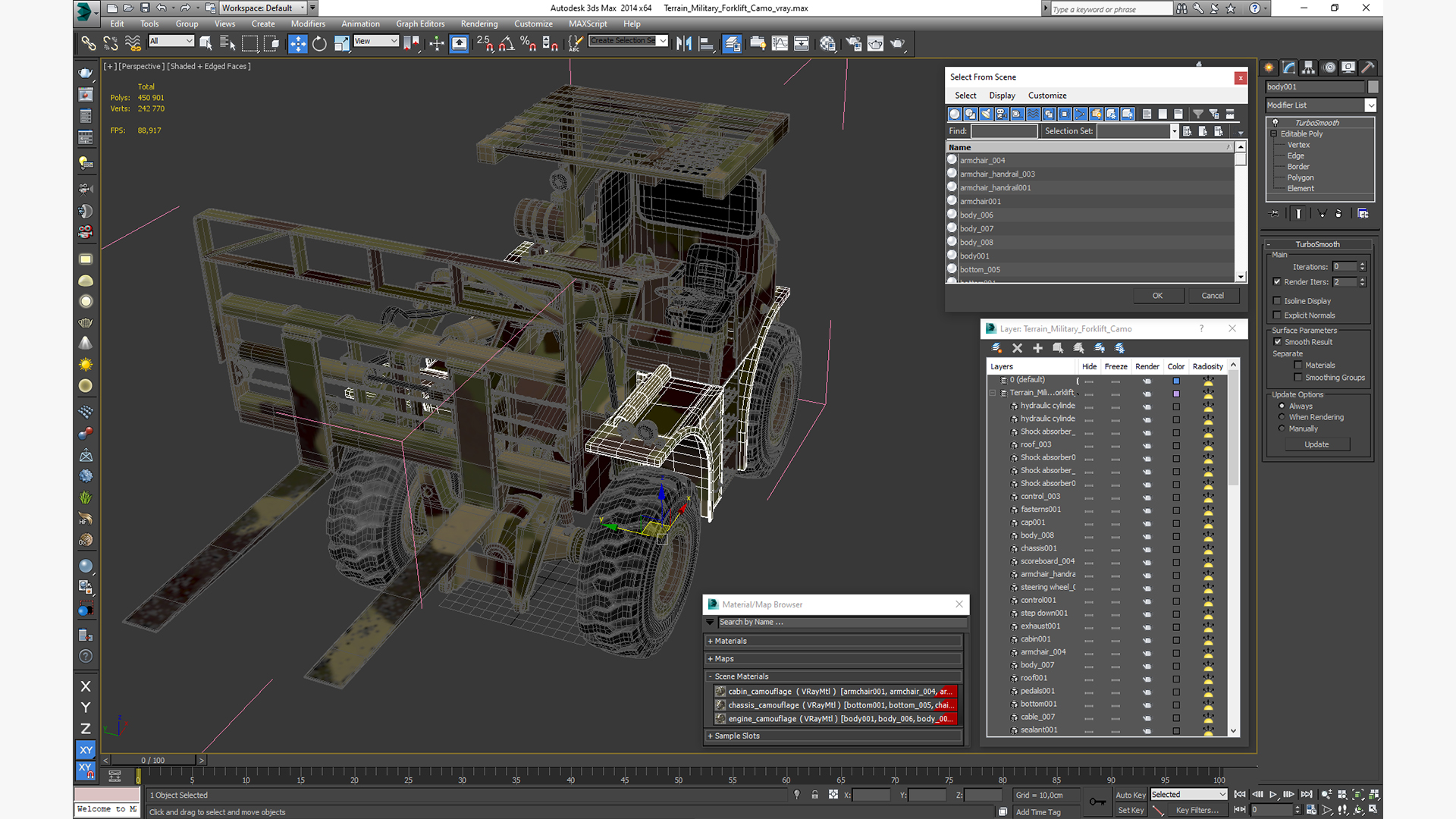1456x819 pixels.
Task: Switch to the Hierarchy command panel
Action: (x=1309, y=67)
